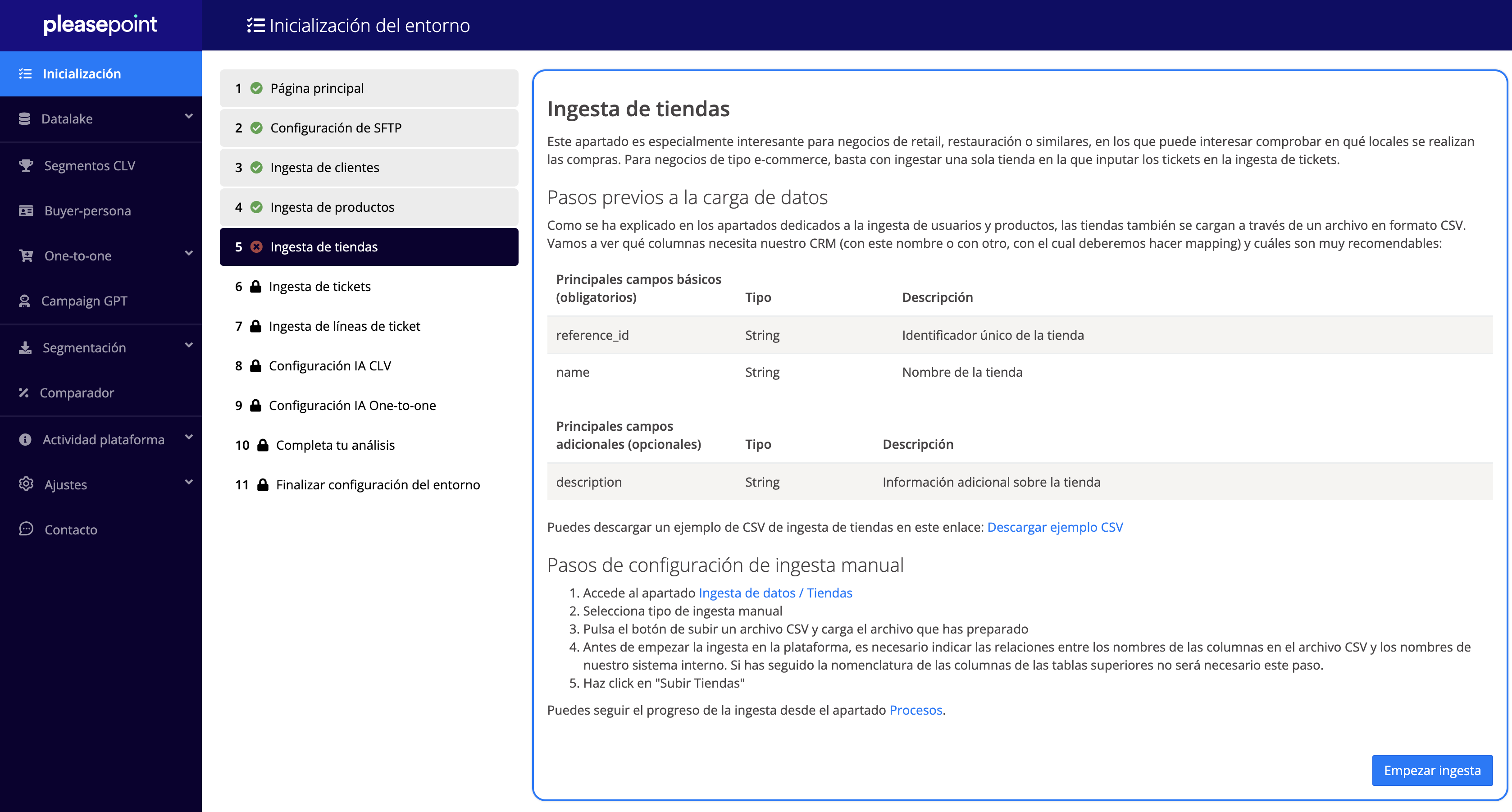Click the Buyer-persona card icon
The image size is (1512, 812).
coord(25,211)
